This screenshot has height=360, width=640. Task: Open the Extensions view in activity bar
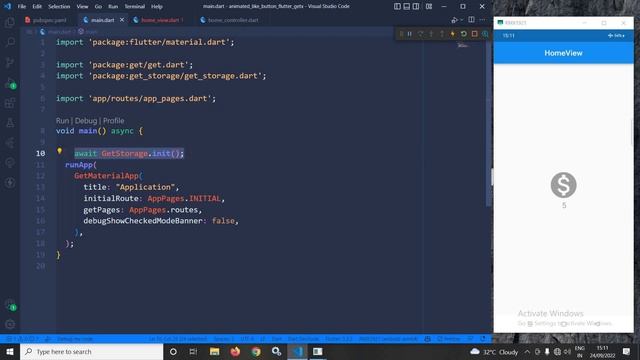(x=10, y=102)
